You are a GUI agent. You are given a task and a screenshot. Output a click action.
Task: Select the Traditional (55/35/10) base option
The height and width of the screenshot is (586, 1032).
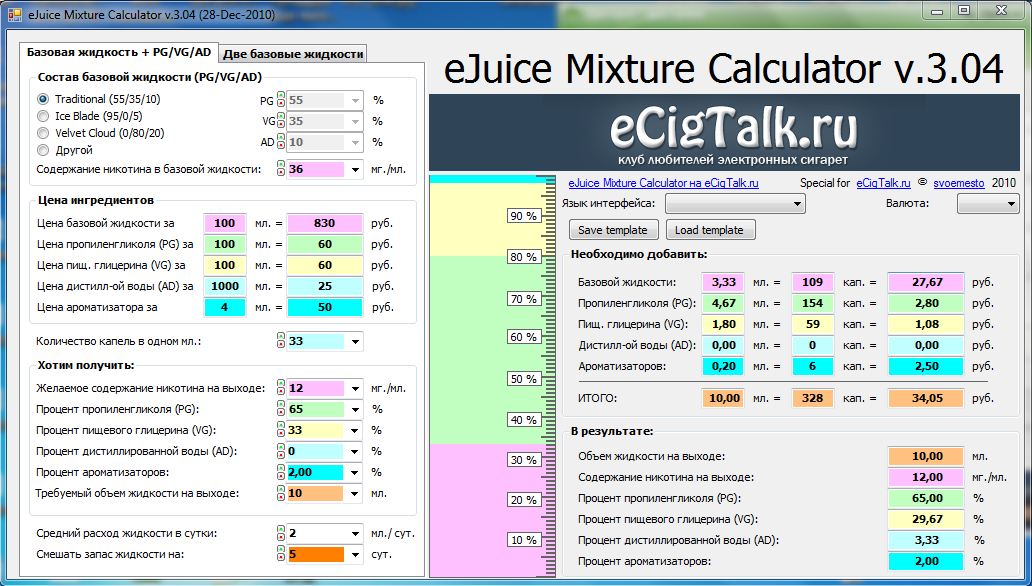pyautogui.click(x=43, y=99)
